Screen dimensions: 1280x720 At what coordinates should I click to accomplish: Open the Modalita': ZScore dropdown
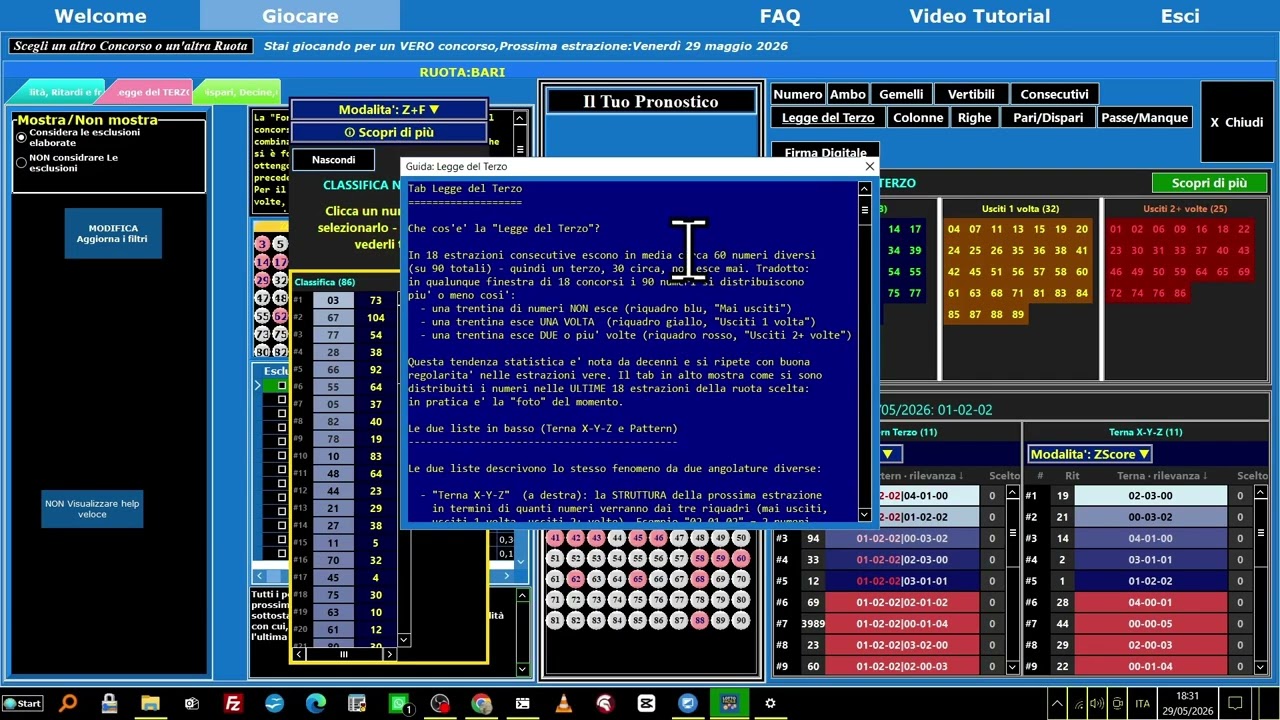tap(1090, 454)
